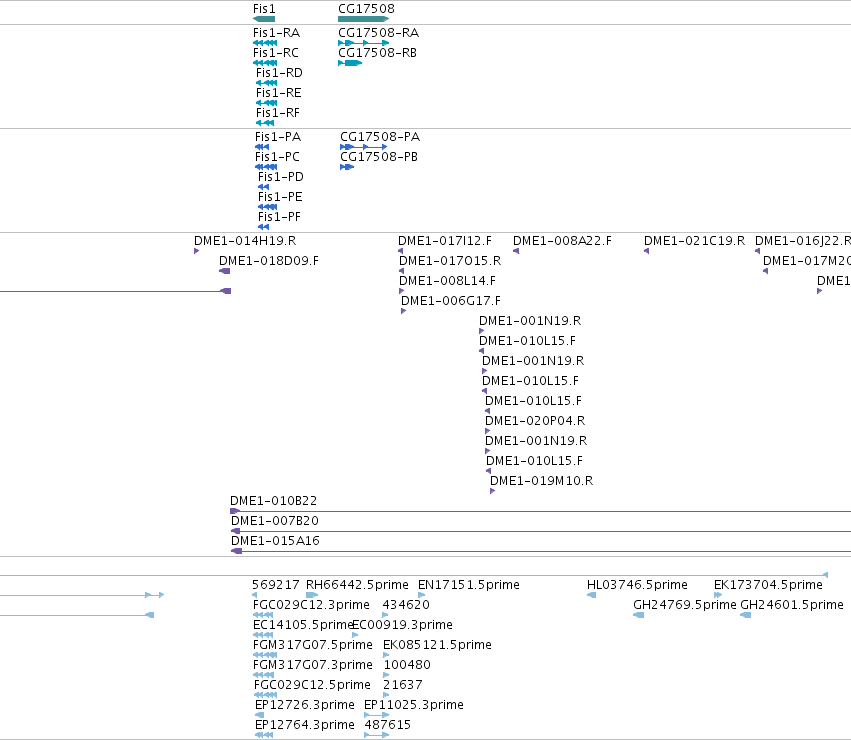The image size is (851, 740).
Task: Click the DME1-018D09.F arrow glyph
Action: (225, 271)
